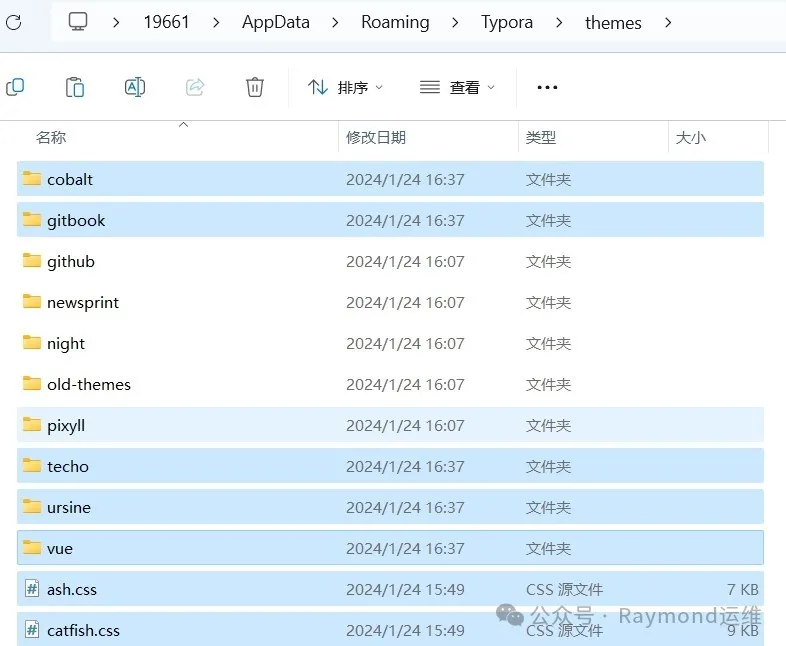The height and width of the screenshot is (646, 786).
Task: Select the newsprint folder name
Action: (83, 303)
